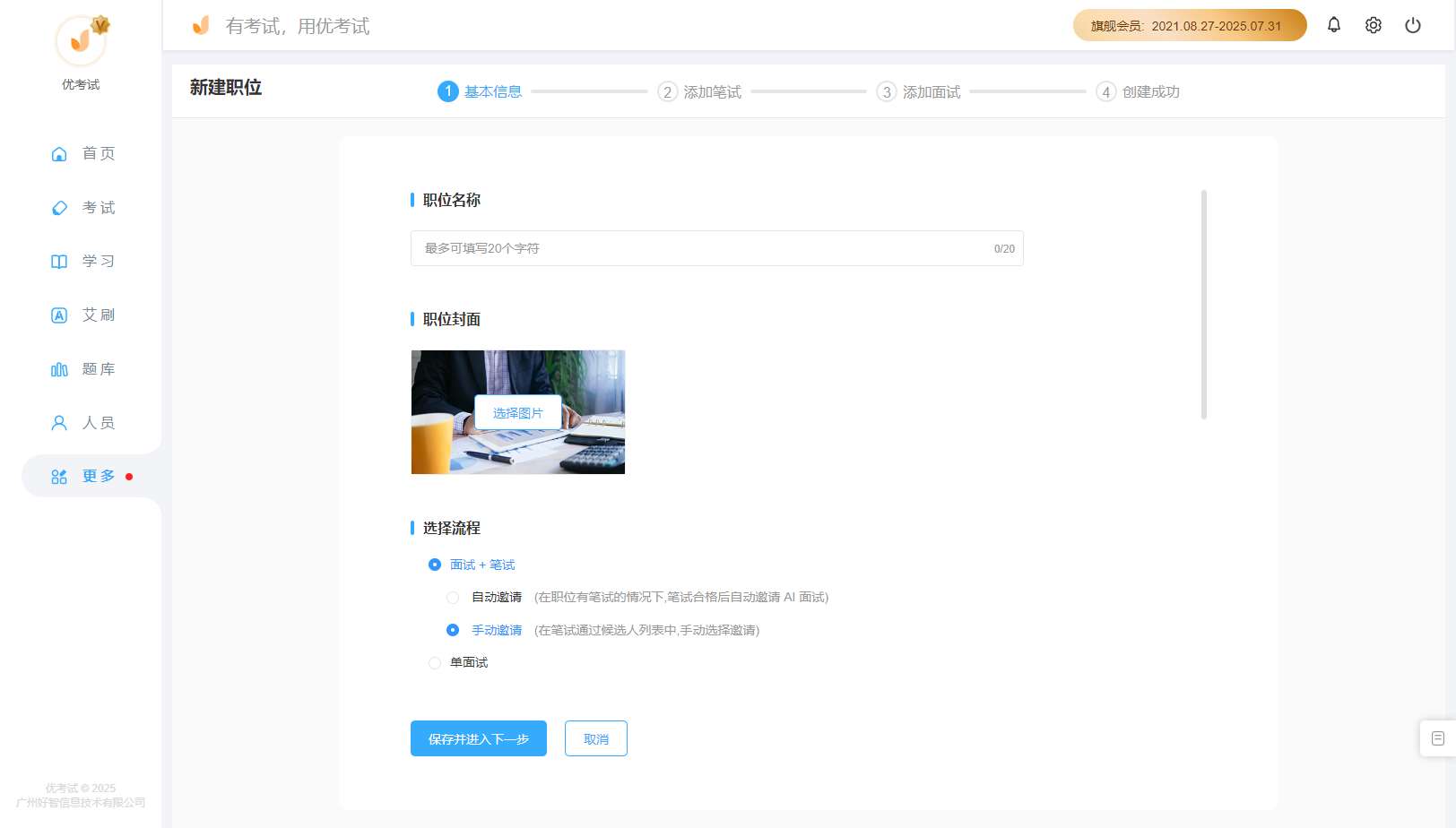Click the 手动邀请 description in parentheses
Viewport: 1456px width, 828px height.
point(647,630)
